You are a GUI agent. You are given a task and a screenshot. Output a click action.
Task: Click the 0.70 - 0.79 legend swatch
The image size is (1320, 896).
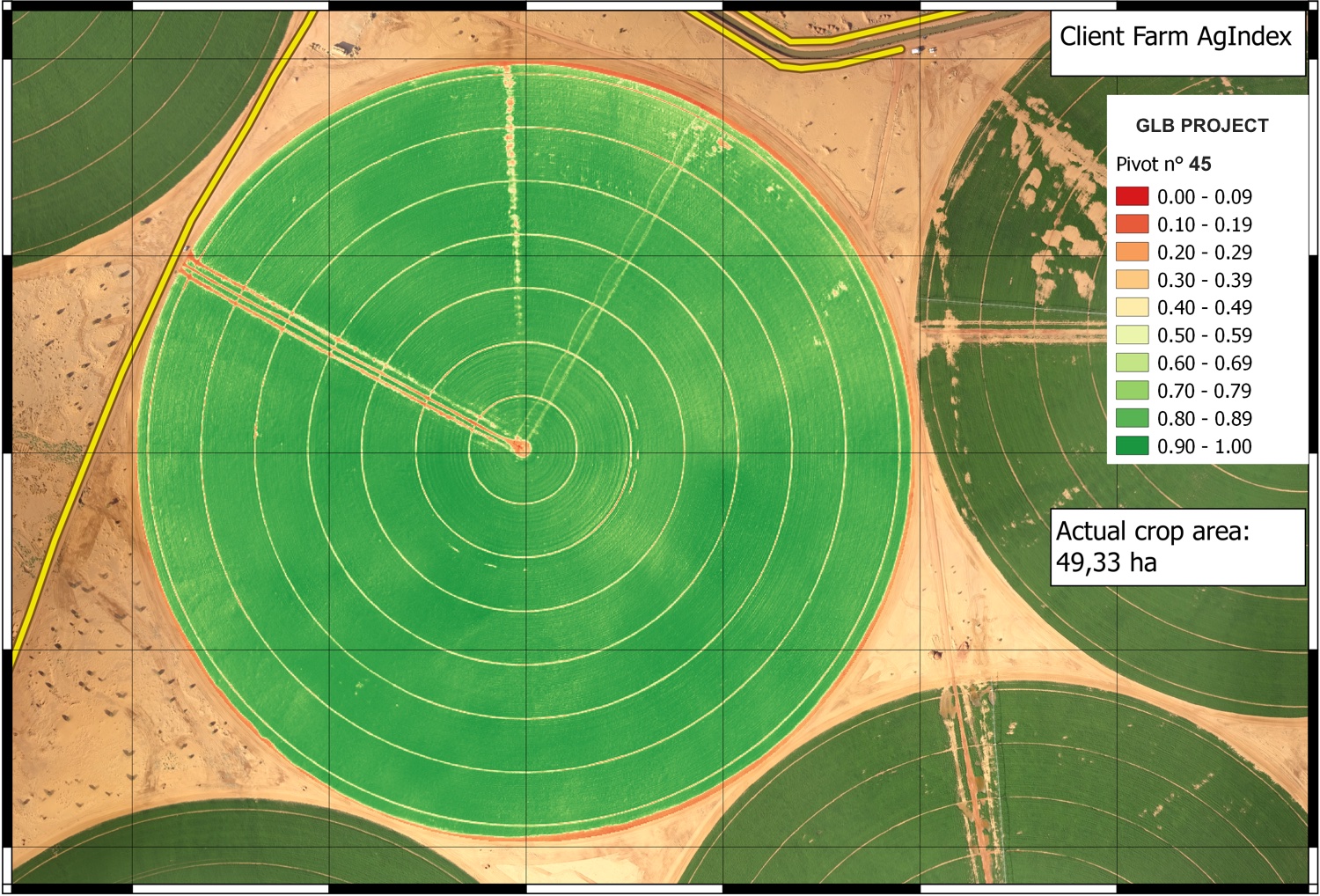[x=1132, y=391]
